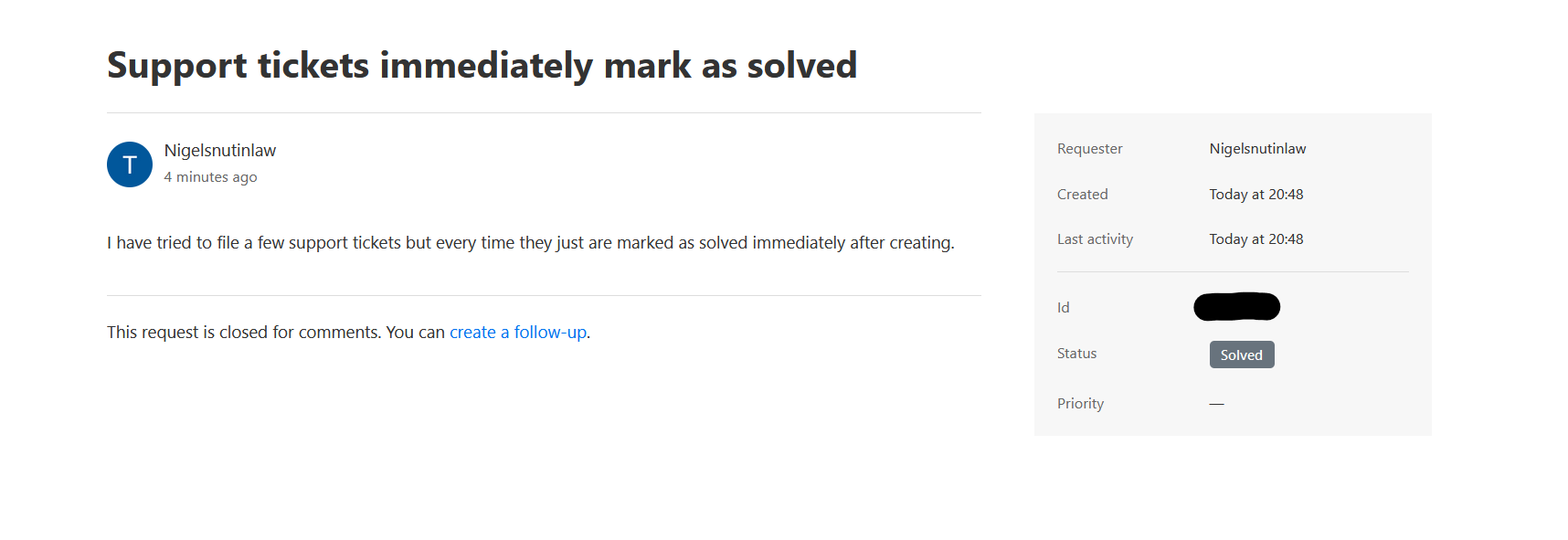Click the Priority dash value
The image size is (1568, 540).
point(1216,404)
